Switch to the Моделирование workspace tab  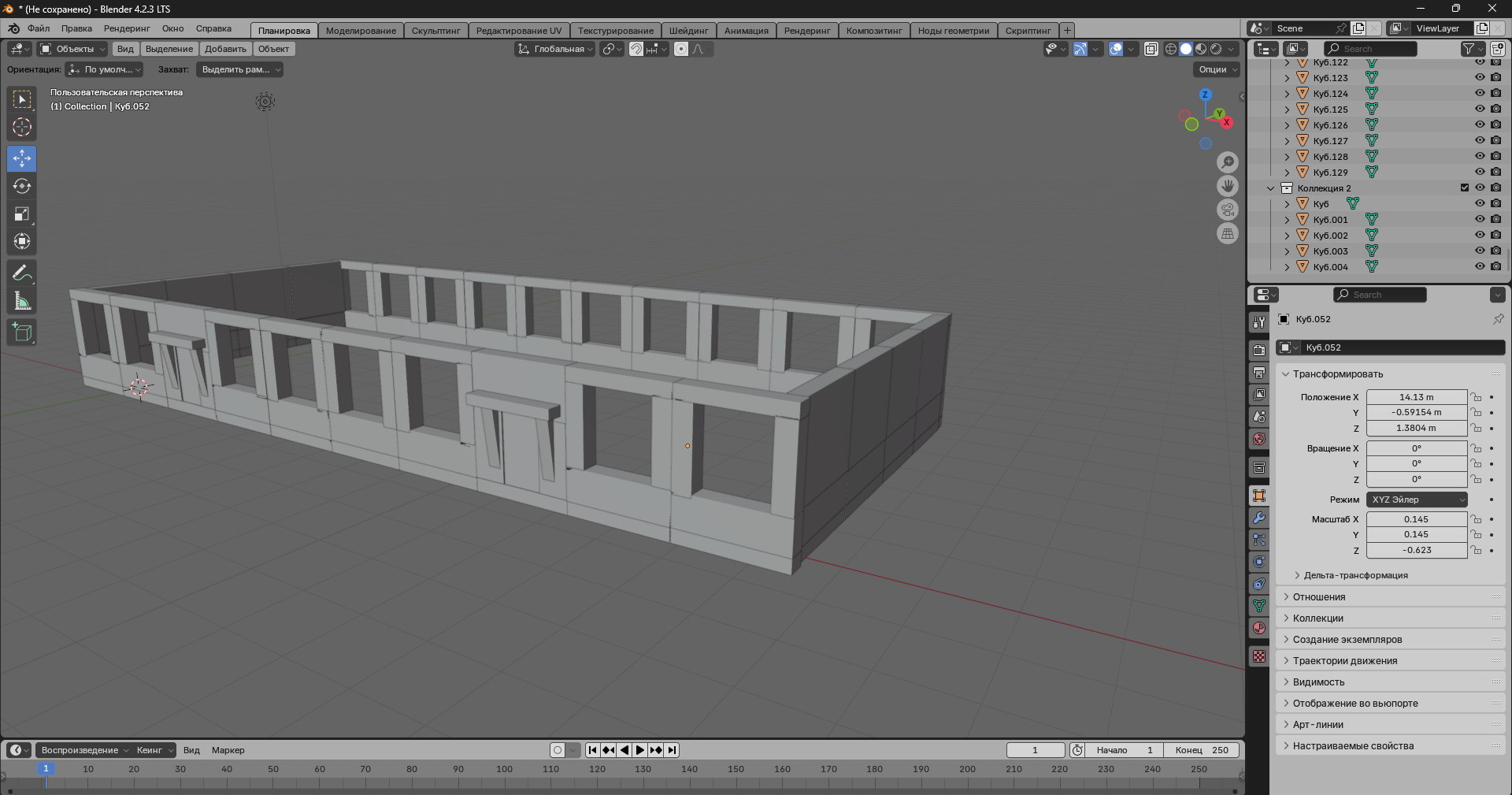click(361, 31)
